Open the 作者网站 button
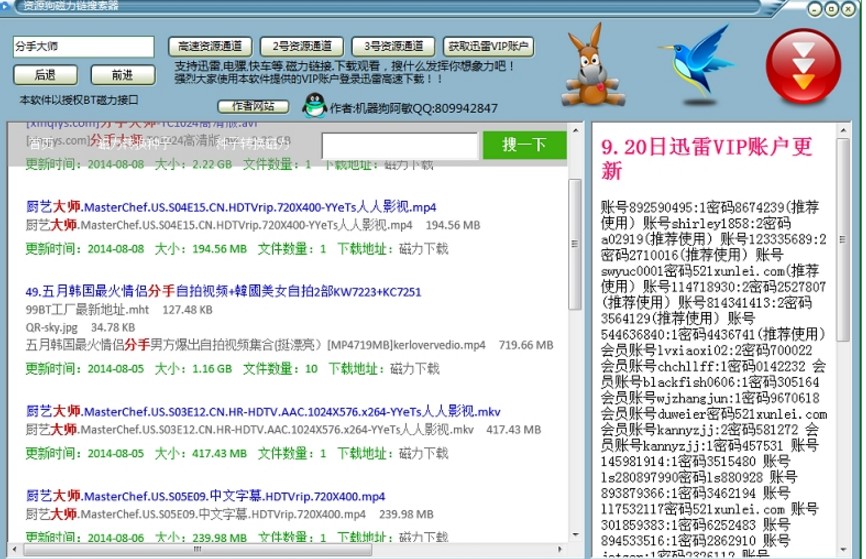 point(253,106)
